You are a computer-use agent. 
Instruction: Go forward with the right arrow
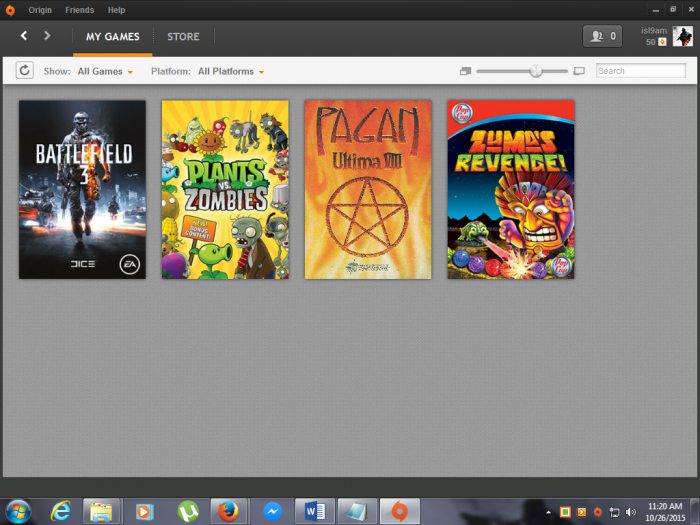(47, 36)
